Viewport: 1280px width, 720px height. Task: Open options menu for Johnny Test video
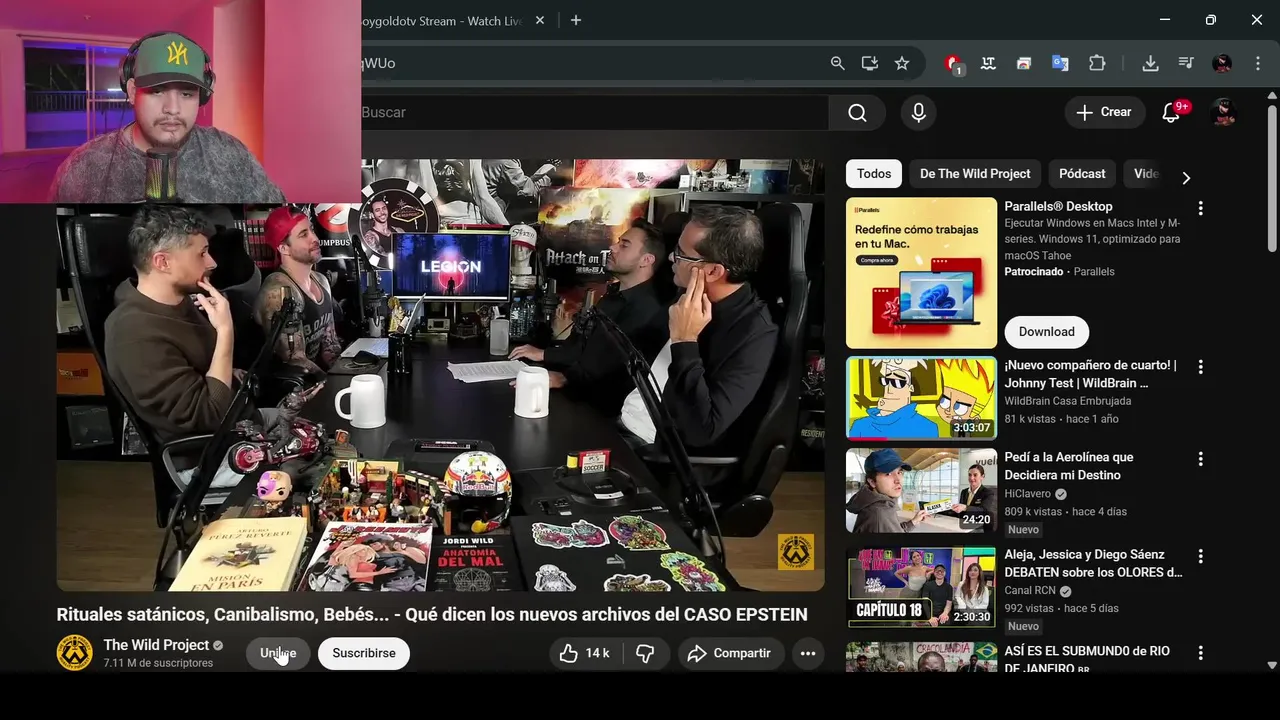coord(1200,367)
